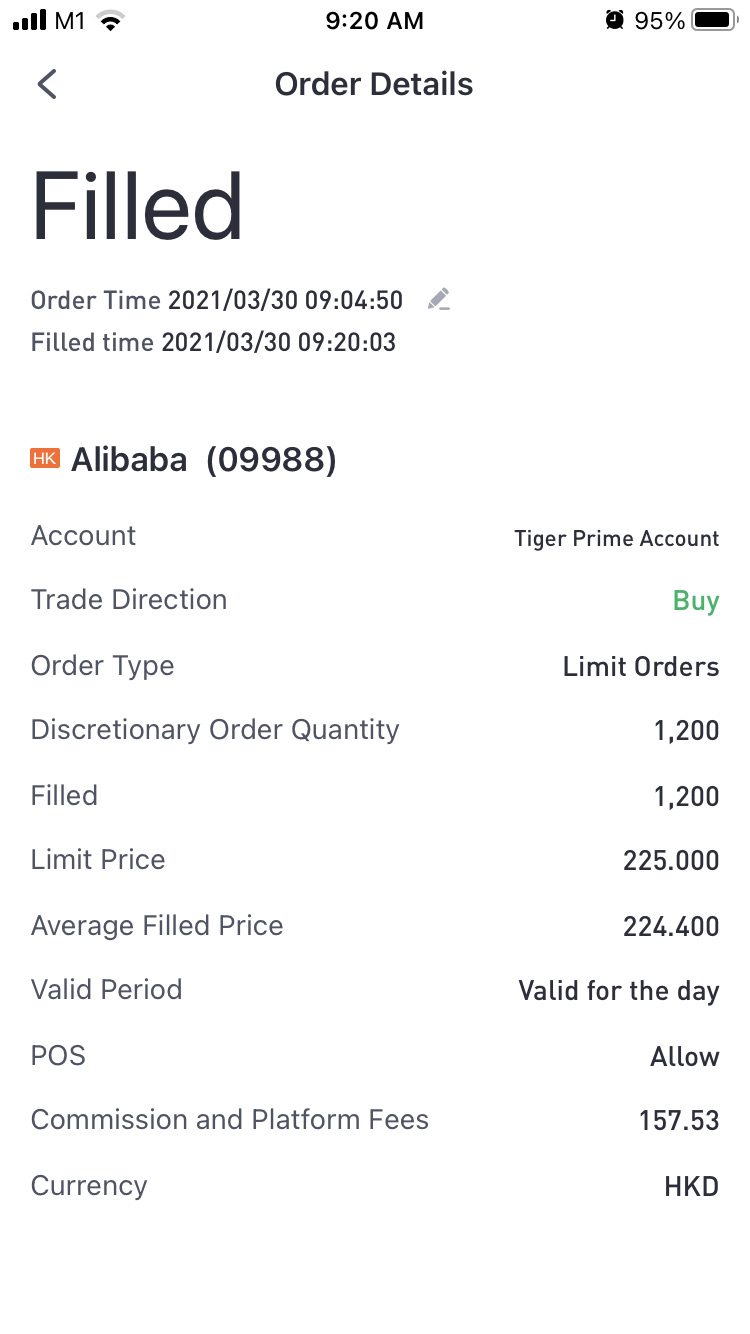The height and width of the screenshot is (1334, 750).
Task: Tap the battery icon in status bar
Action: pyautogui.click(x=714, y=21)
